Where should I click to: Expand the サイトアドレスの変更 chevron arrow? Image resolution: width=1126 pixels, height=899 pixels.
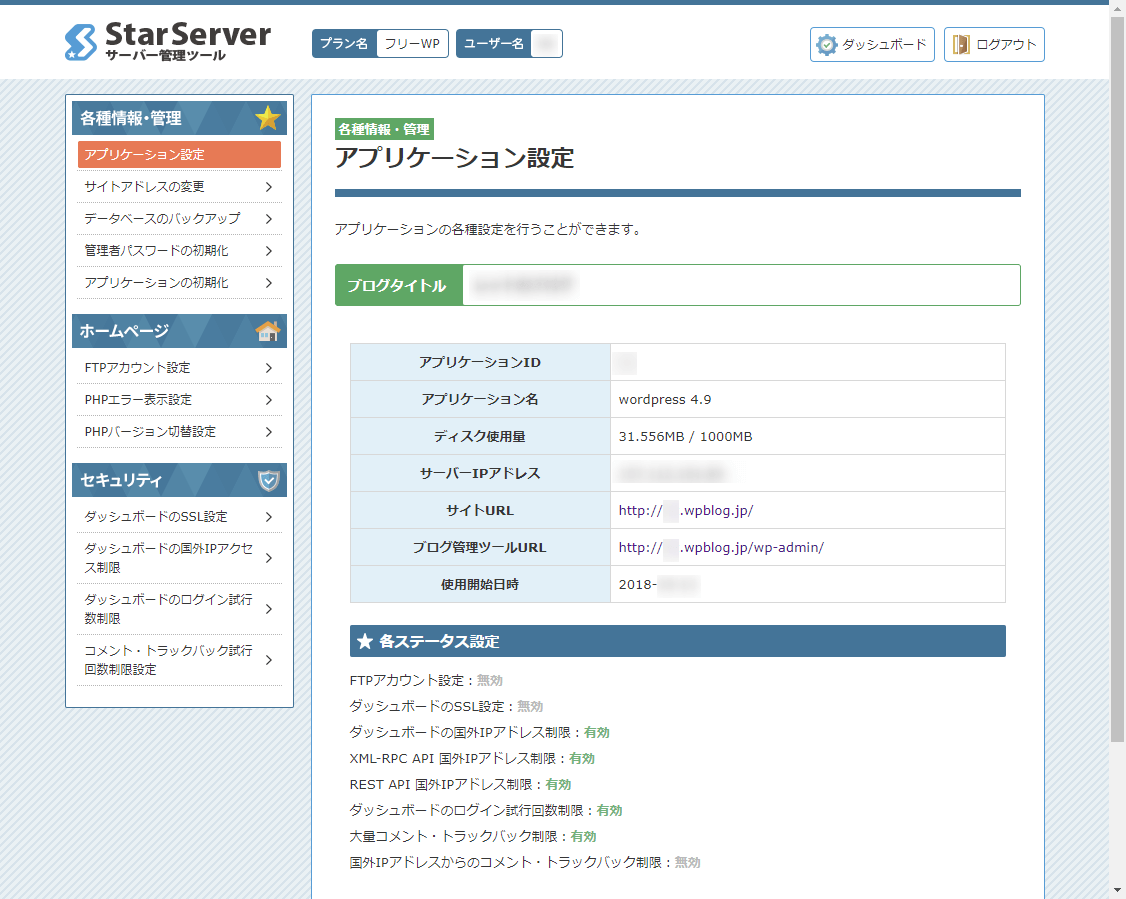tap(269, 187)
